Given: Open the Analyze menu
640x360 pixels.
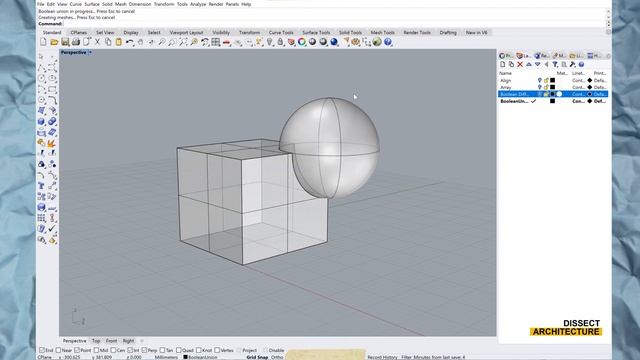Looking at the screenshot, I should (x=198, y=4).
